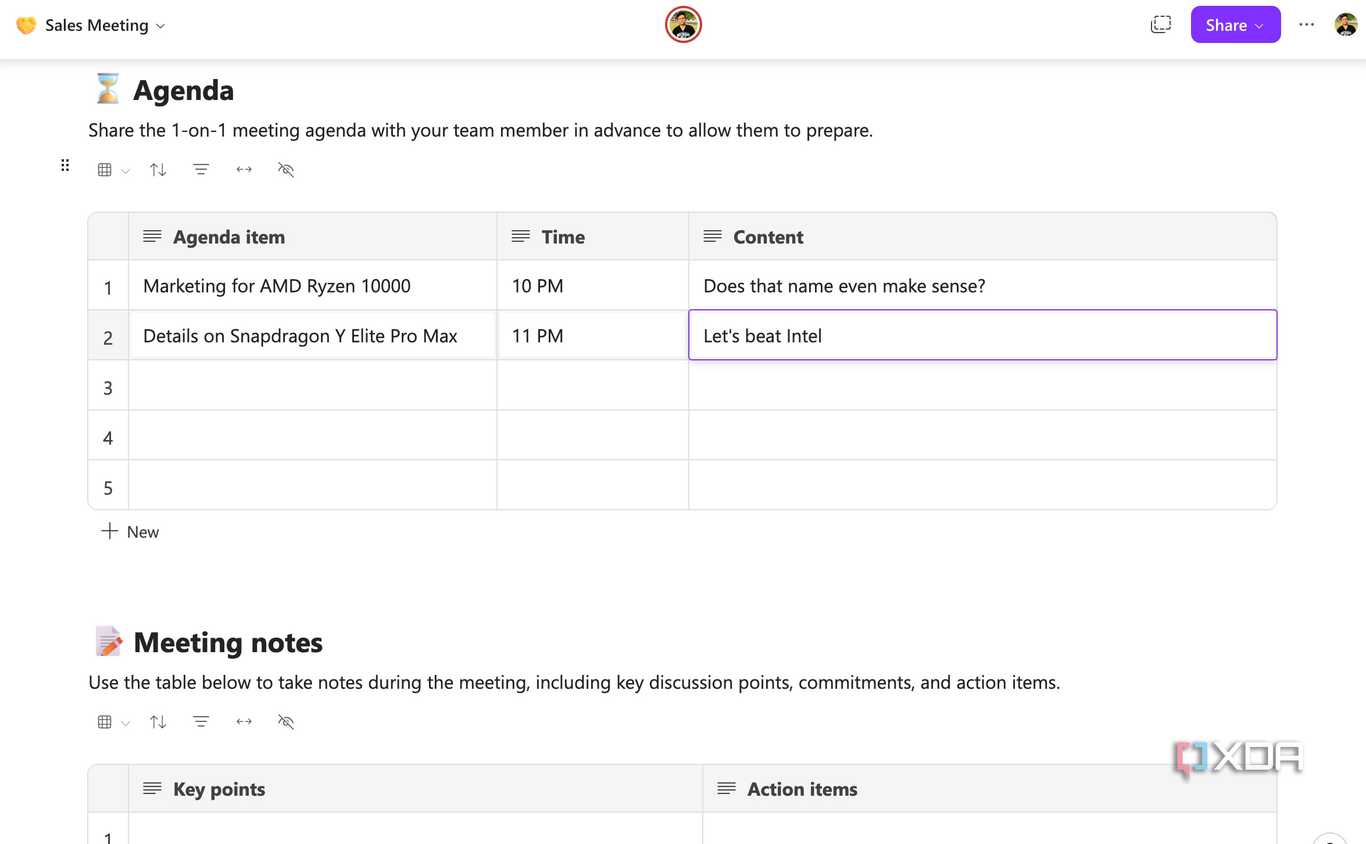Click the Meeting notes heading text
The width and height of the screenshot is (1366, 844).
click(x=228, y=642)
